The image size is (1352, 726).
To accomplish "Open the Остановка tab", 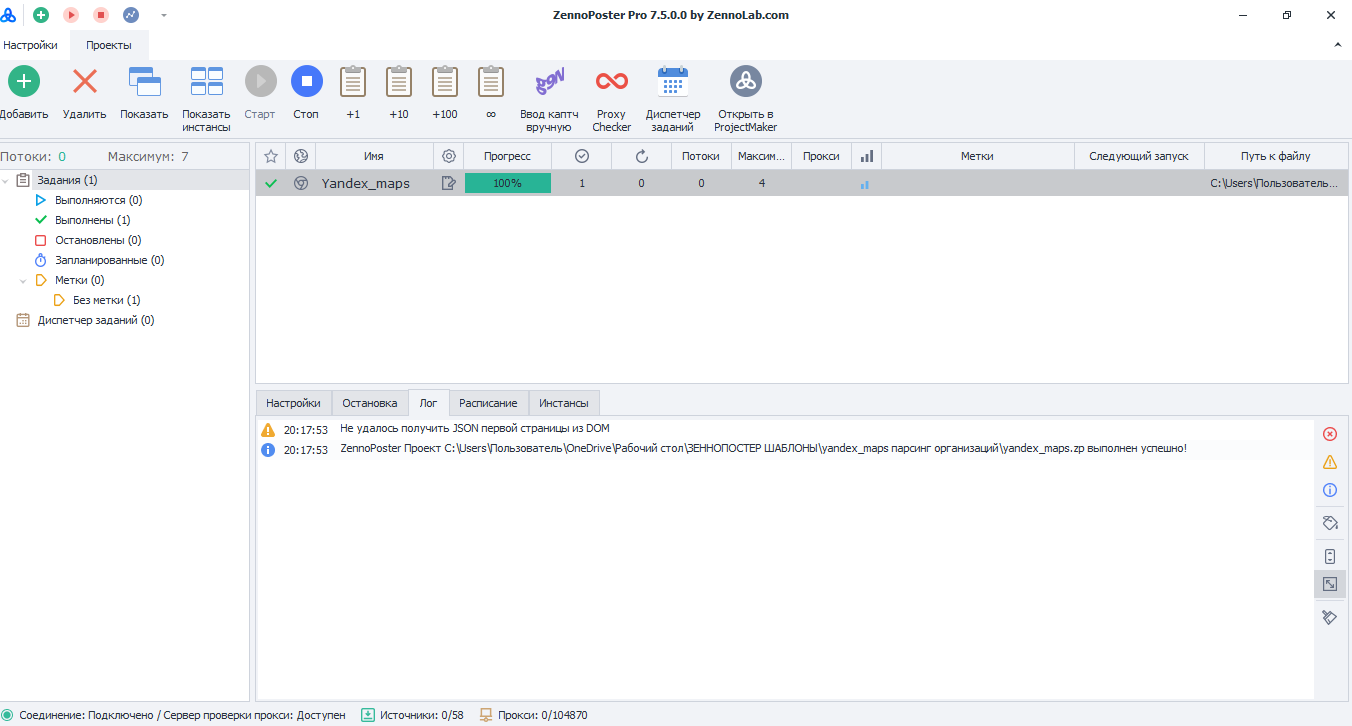I will (x=370, y=403).
